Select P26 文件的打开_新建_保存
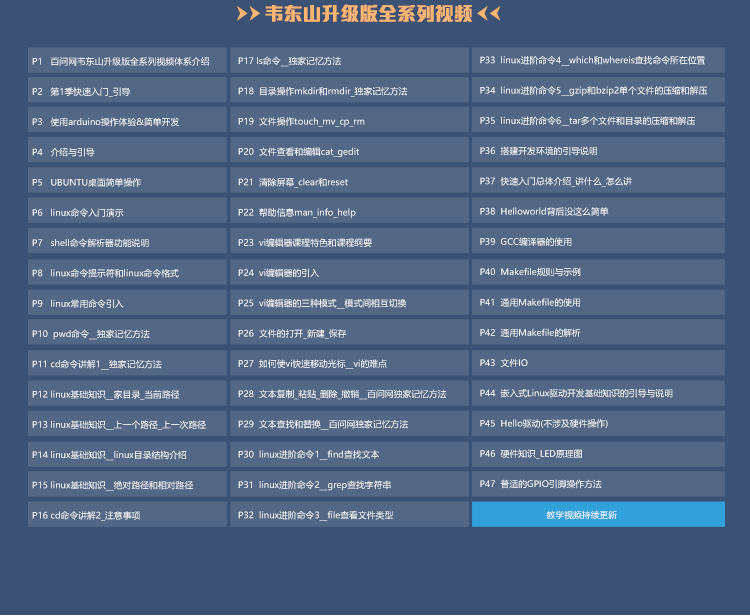This screenshot has width=750, height=616. (x=350, y=333)
